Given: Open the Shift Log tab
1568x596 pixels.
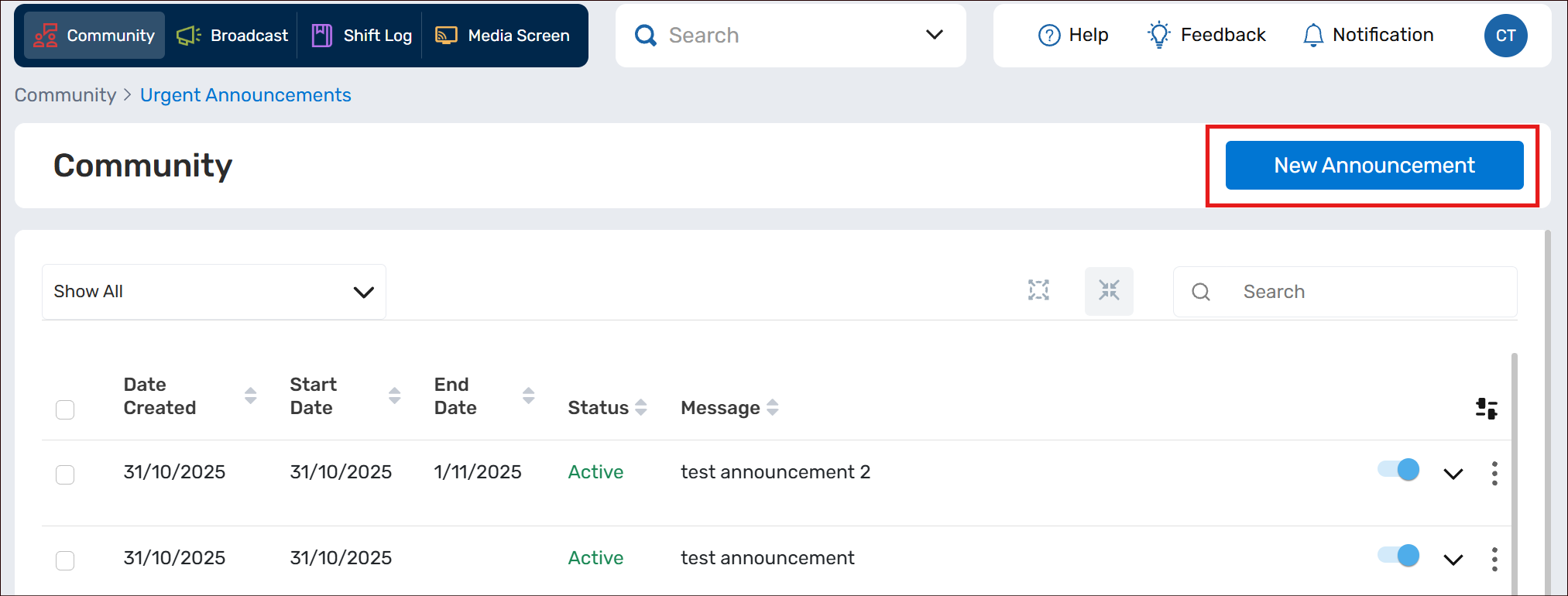Looking at the screenshot, I should click(x=362, y=36).
